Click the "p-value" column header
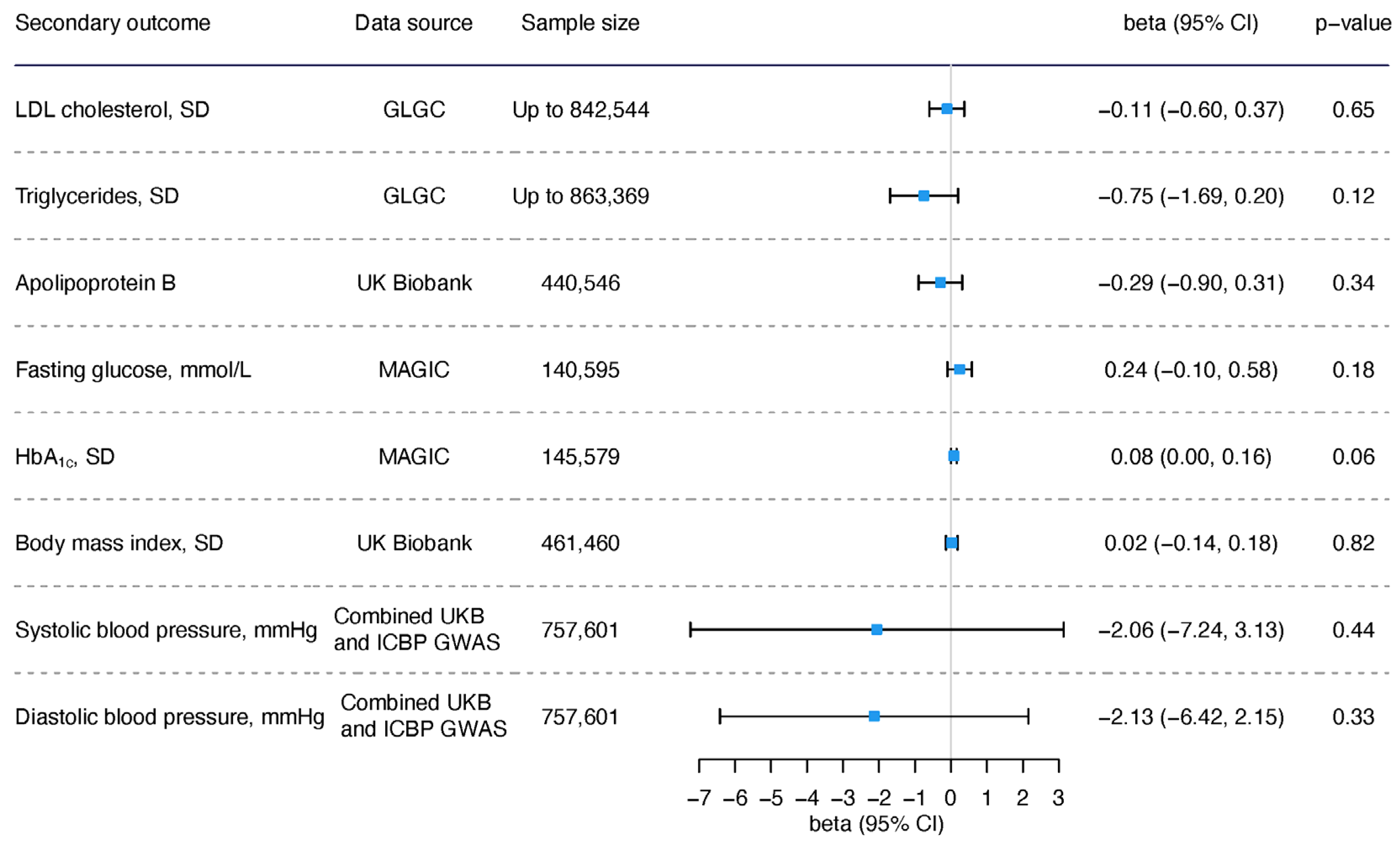Screen dimensions: 1400x845 [1353, 23]
